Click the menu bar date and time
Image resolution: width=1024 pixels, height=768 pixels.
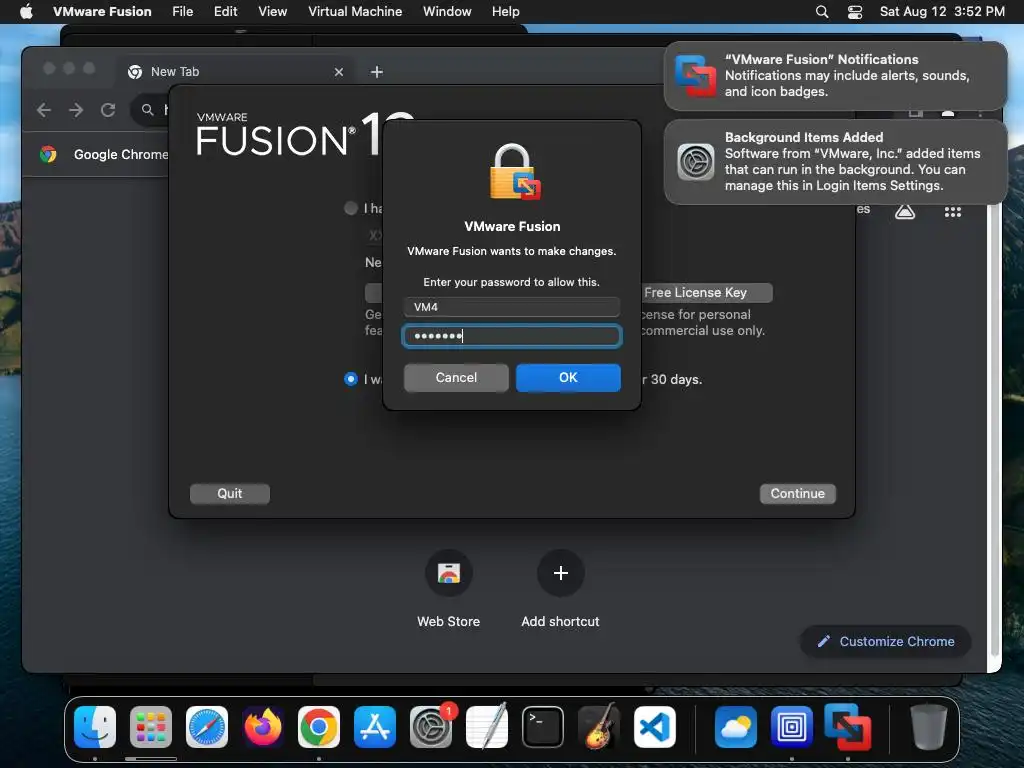942,12
